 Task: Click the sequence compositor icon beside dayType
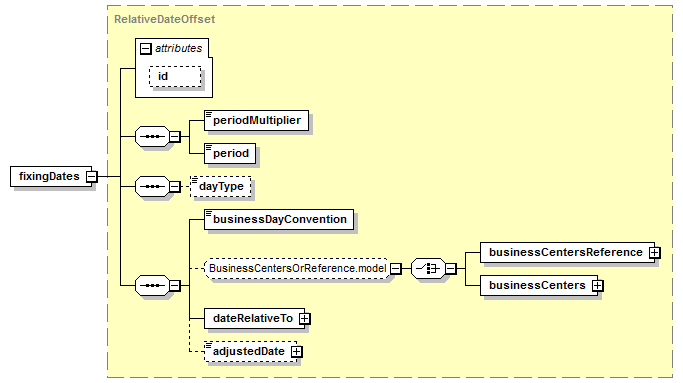152,186
